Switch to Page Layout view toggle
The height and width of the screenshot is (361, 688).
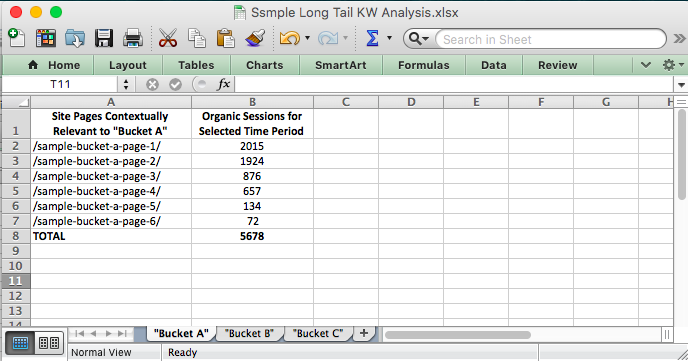49,343
